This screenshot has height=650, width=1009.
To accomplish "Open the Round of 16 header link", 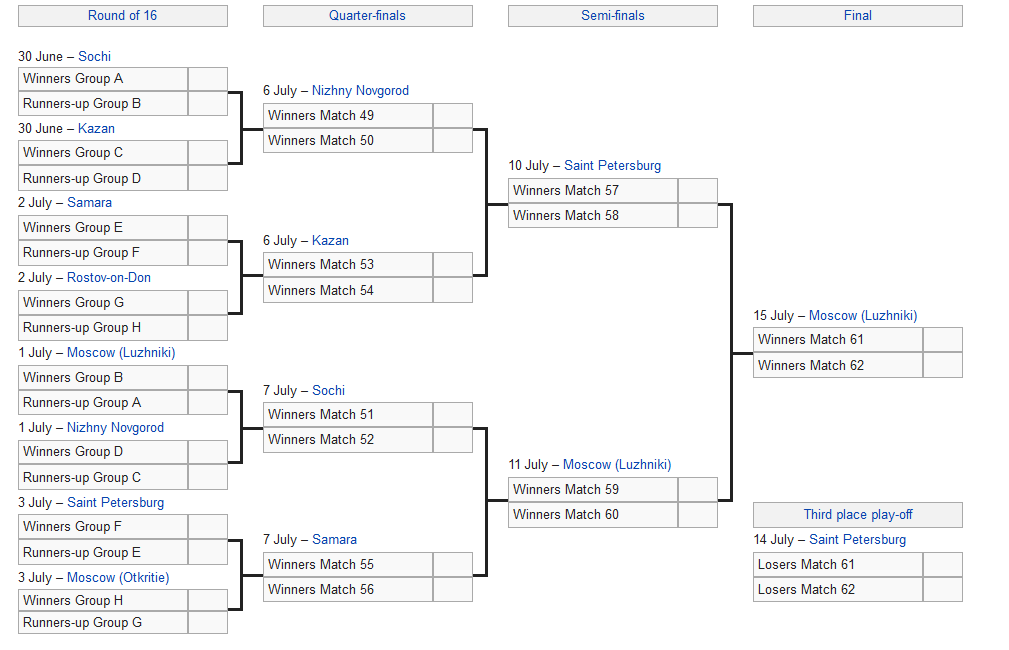I will 122,16.
